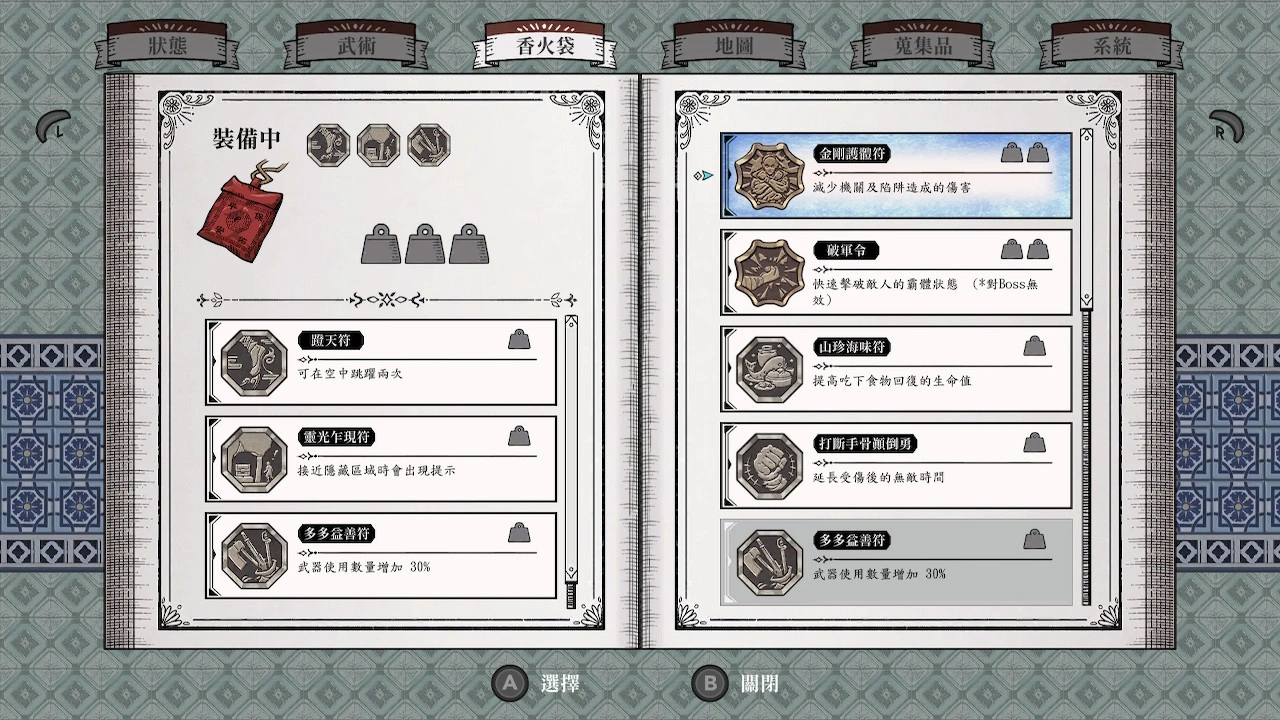Switch to the 蒐集品 tab
The width and height of the screenshot is (1280, 720).
(921, 47)
